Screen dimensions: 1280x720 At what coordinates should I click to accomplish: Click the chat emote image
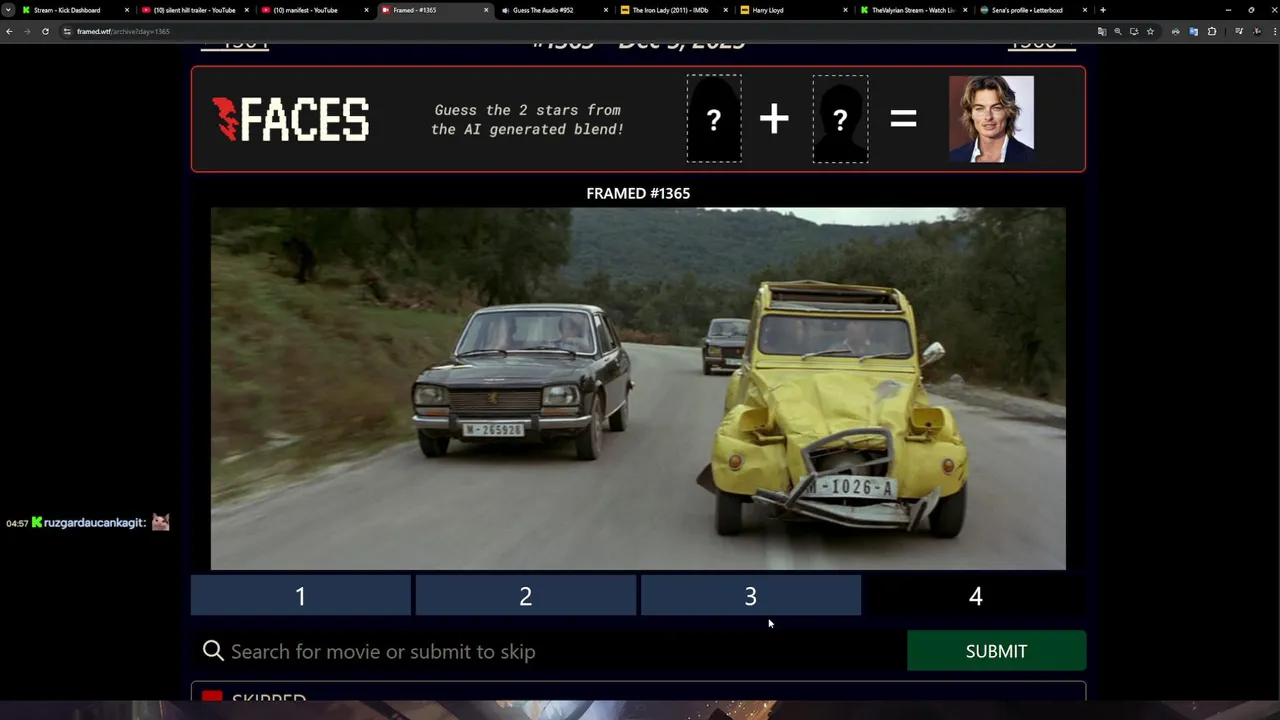click(160, 522)
